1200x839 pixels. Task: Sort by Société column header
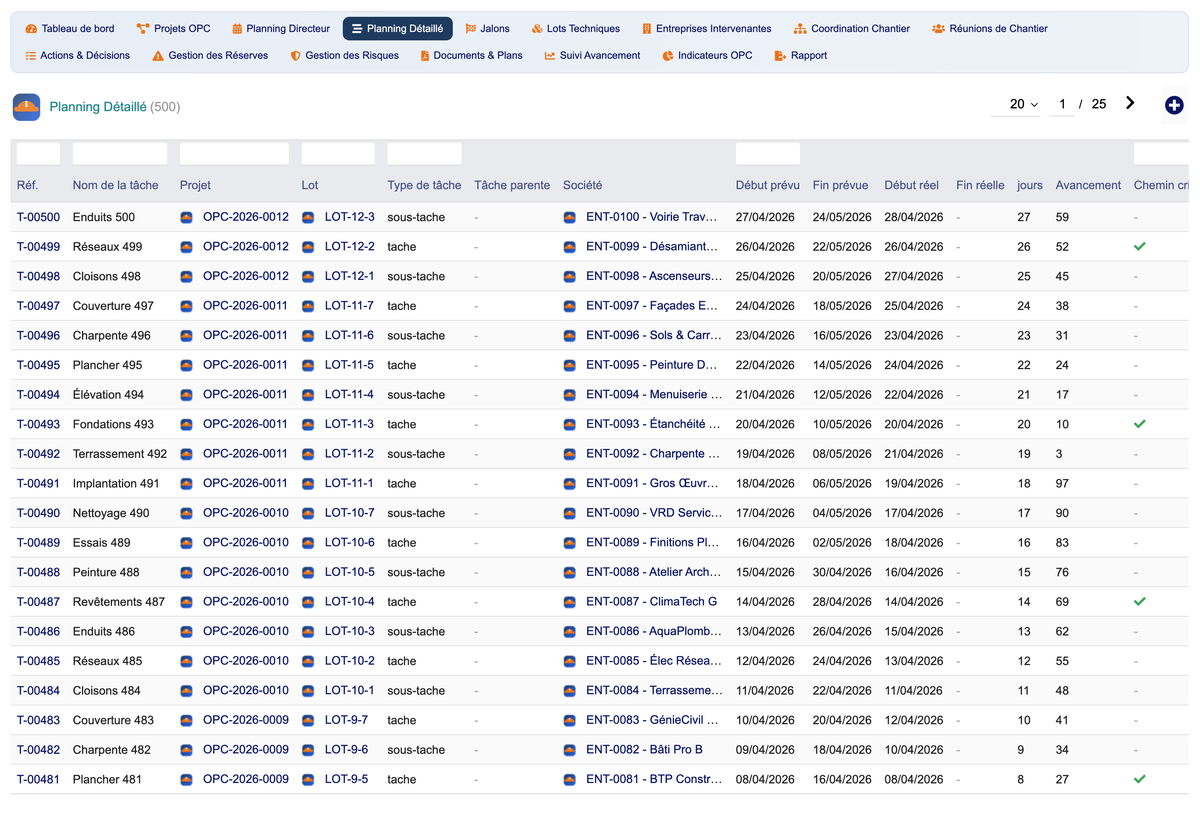(582, 185)
